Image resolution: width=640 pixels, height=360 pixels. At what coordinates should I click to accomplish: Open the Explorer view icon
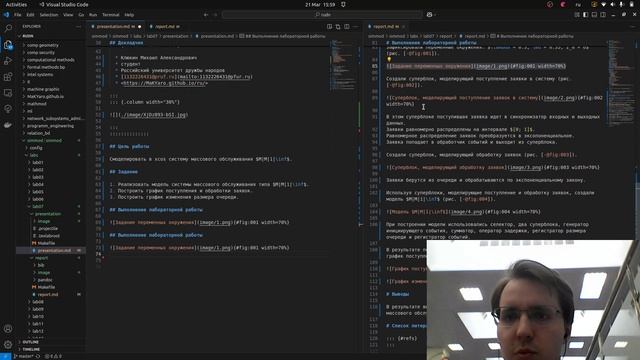(x=8, y=44)
